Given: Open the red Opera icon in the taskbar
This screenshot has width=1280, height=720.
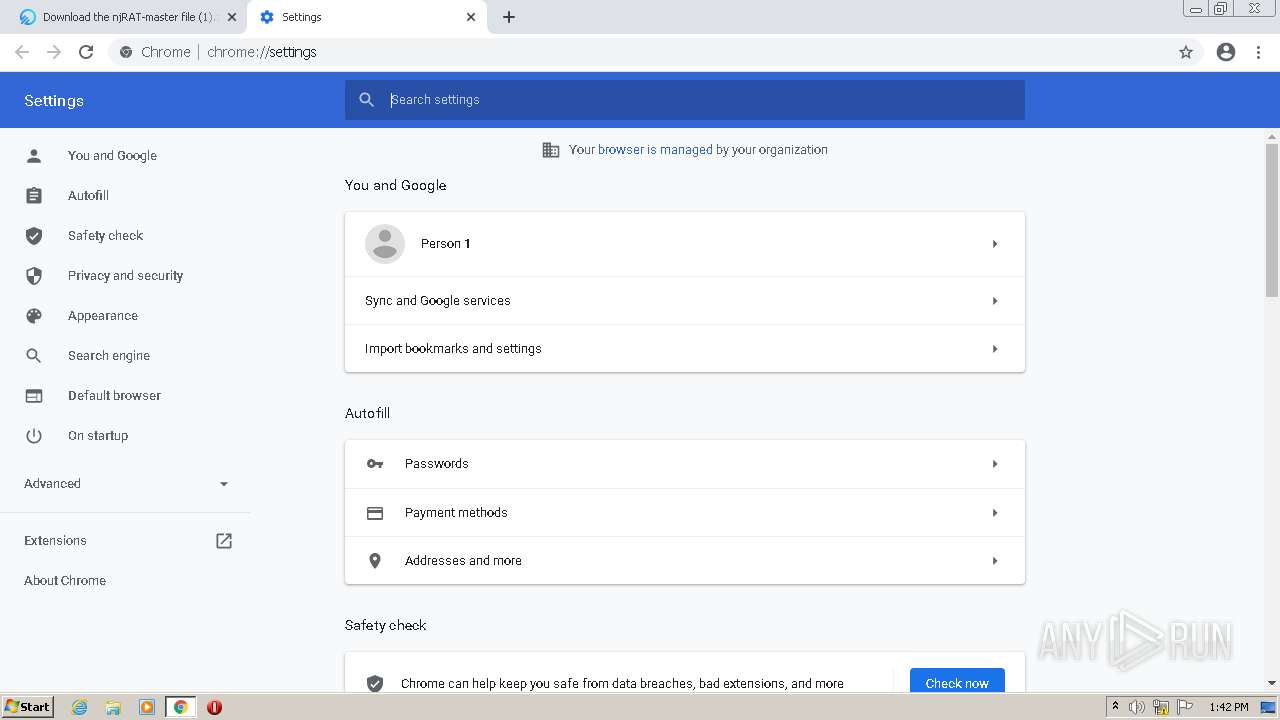Looking at the screenshot, I should (214, 707).
